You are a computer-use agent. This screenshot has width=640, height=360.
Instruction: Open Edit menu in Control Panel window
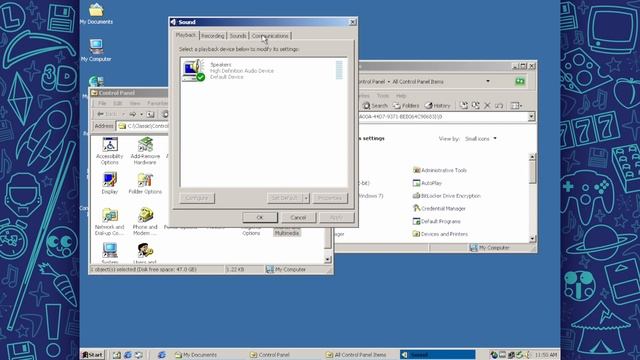118,103
